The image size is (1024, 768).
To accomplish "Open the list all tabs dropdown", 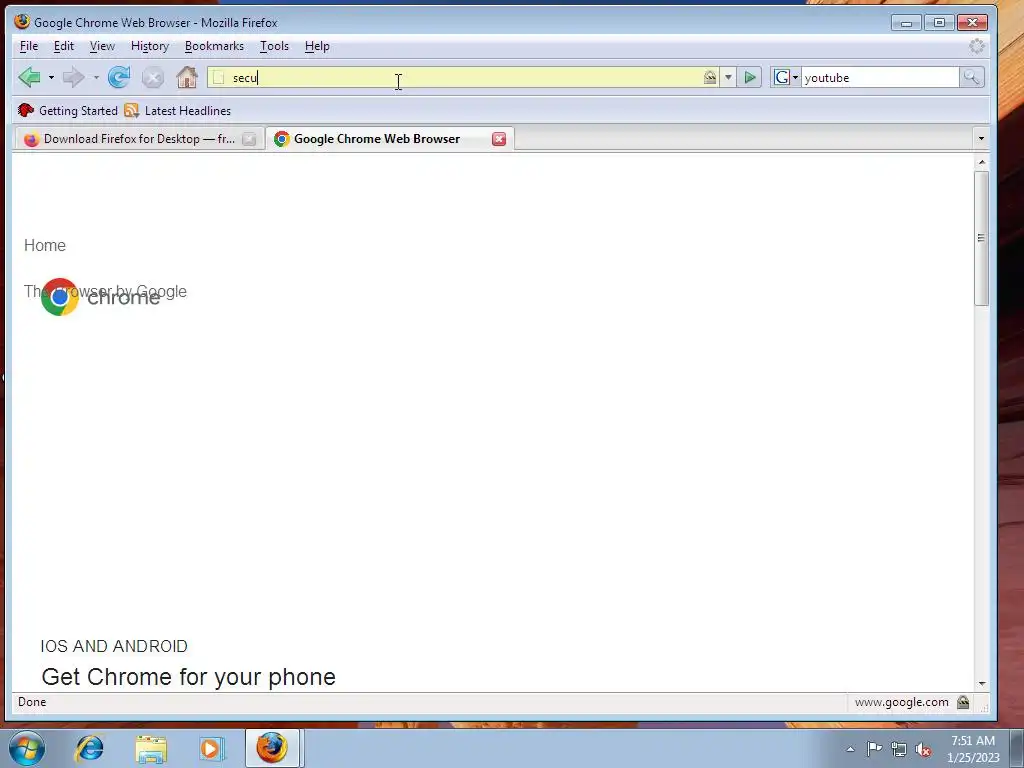I will pyautogui.click(x=980, y=138).
